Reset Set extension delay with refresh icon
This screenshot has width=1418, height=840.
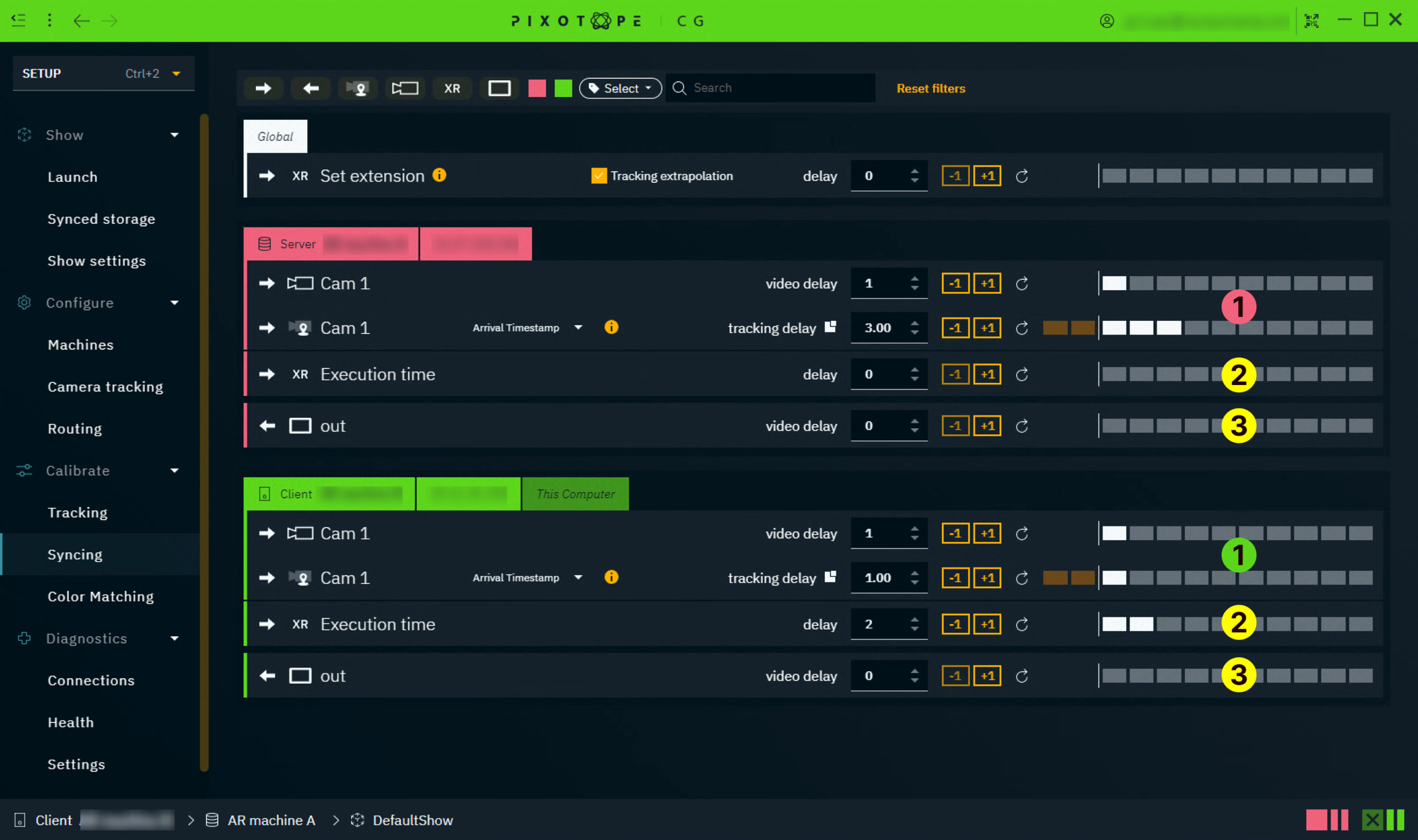click(x=1022, y=176)
